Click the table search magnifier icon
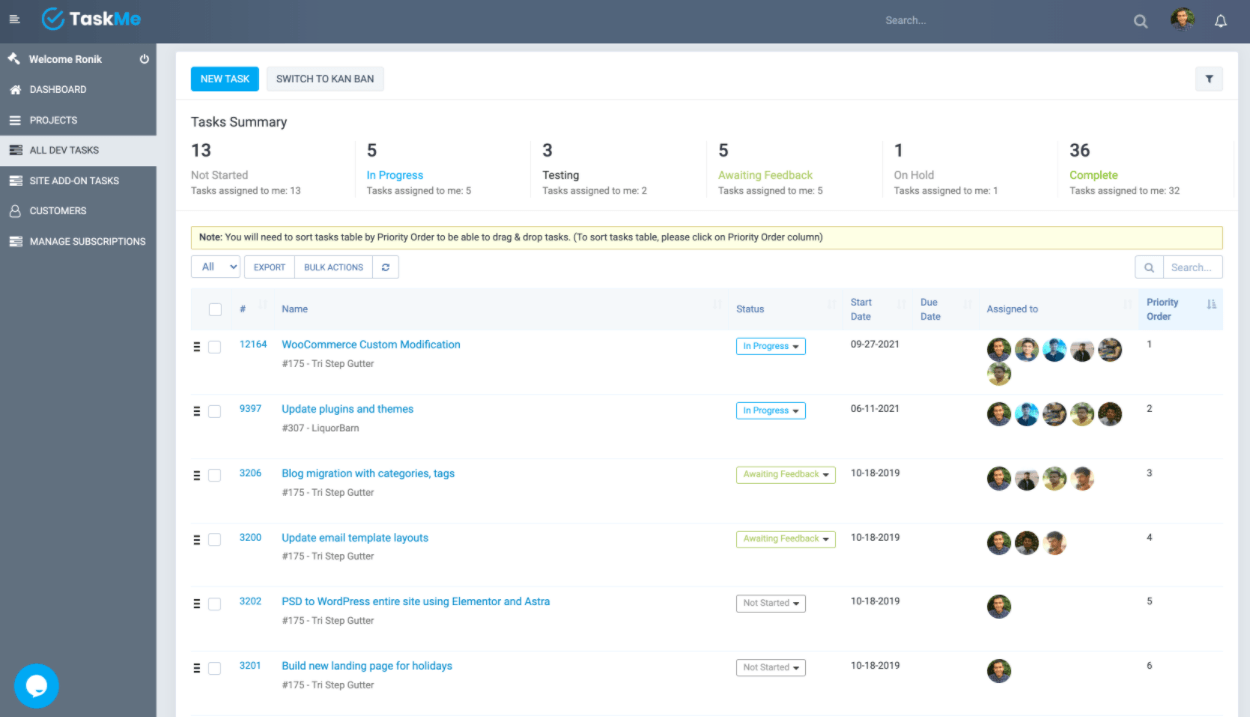The image size is (1250, 717). [x=1149, y=267]
